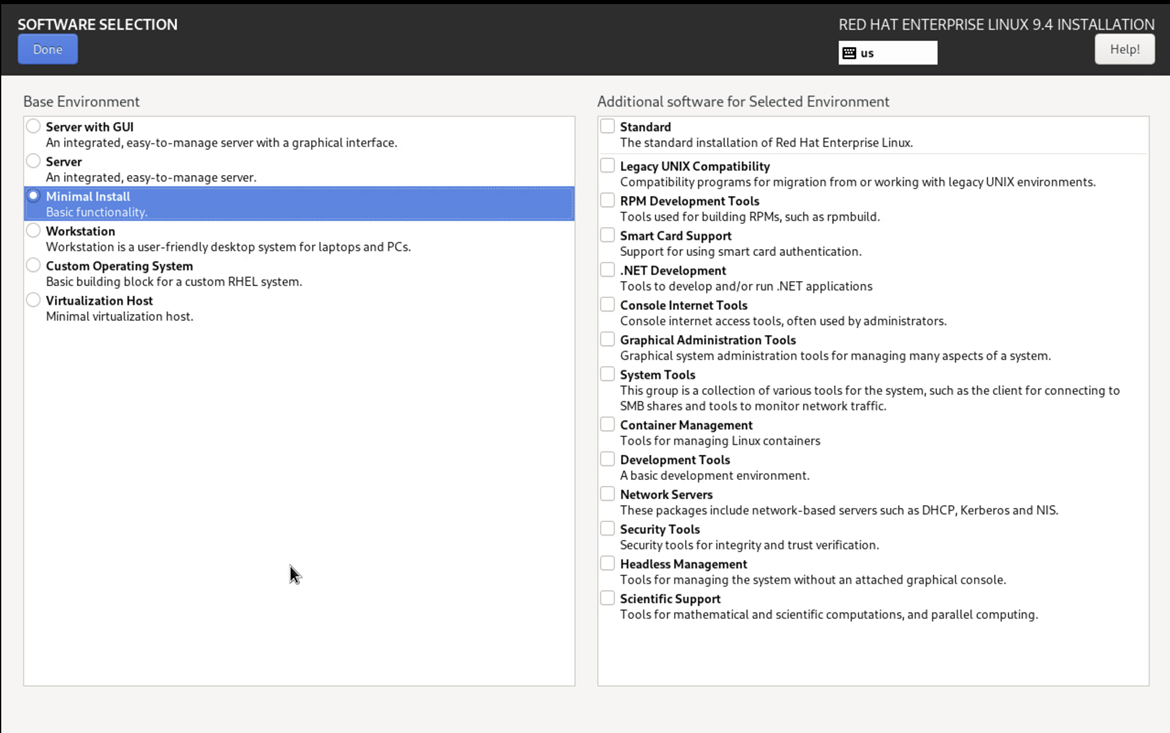Click 'An integrated, easy-to-manage server with a graphical interface.'

point(222,143)
